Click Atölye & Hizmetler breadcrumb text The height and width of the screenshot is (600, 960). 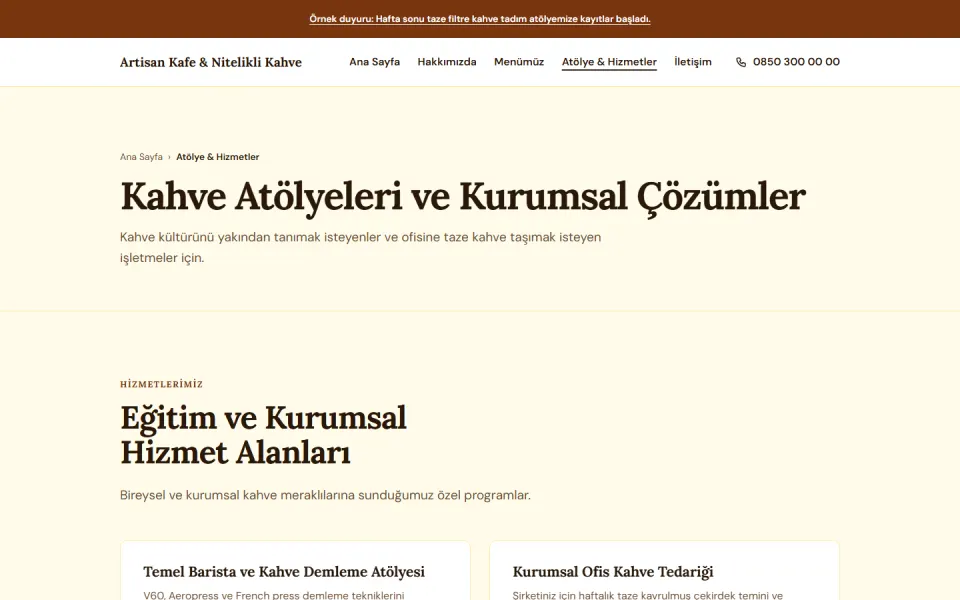[x=217, y=157]
